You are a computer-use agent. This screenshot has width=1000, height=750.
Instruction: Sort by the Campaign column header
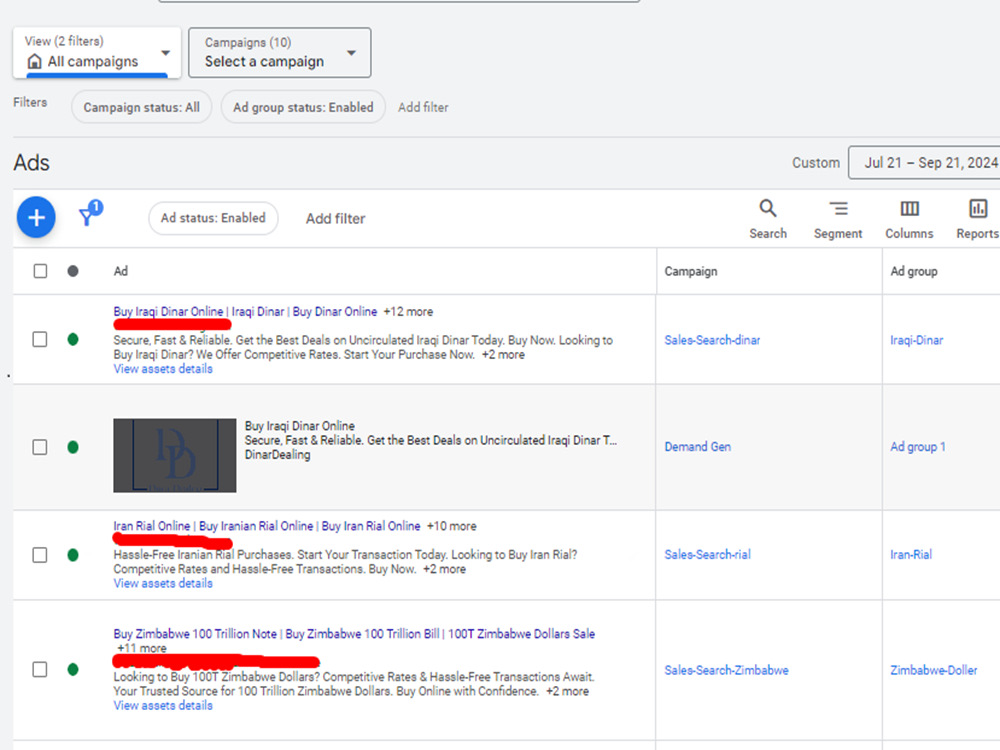pyautogui.click(x=691, y=271)
